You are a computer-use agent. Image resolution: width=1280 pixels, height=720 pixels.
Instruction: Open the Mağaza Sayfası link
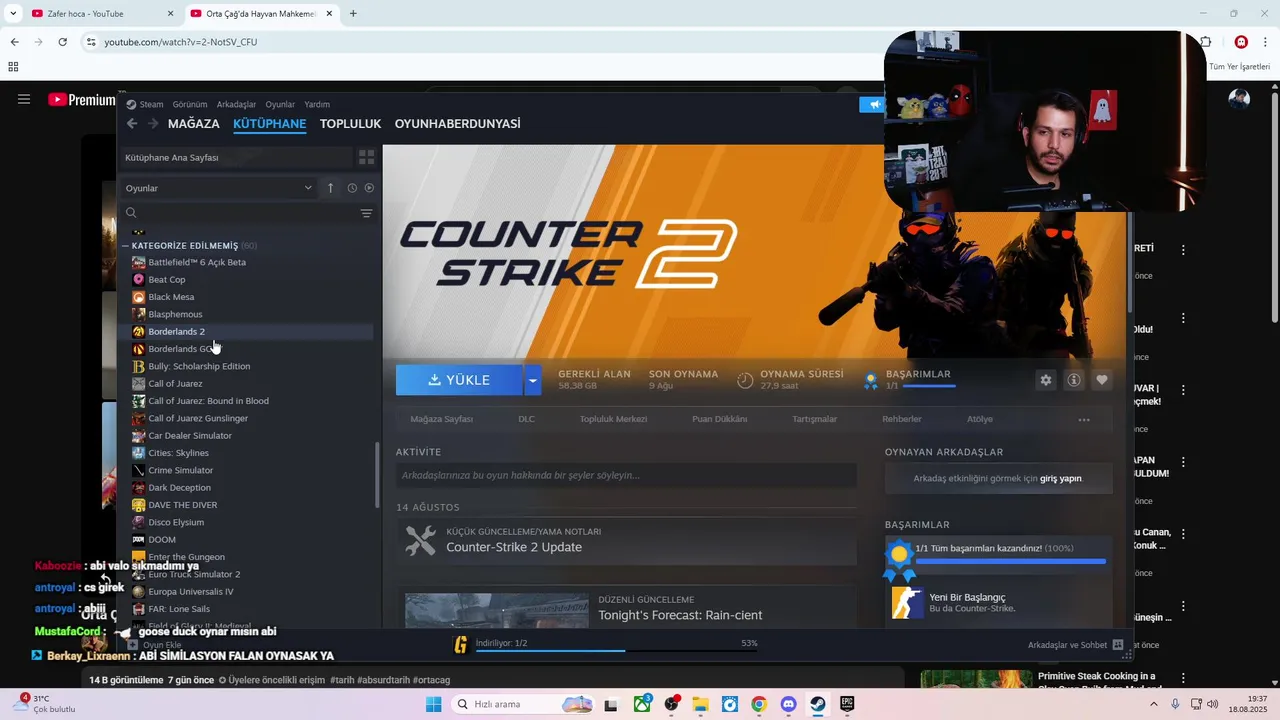point(442,419)
